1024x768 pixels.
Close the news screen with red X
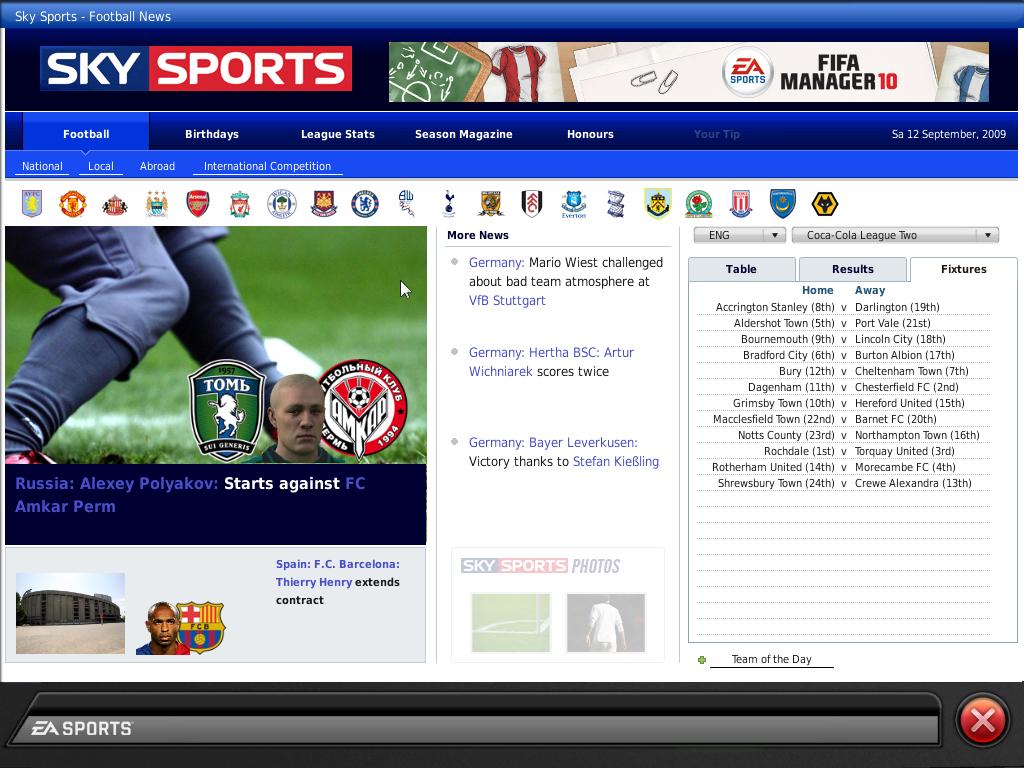(982, 721)
